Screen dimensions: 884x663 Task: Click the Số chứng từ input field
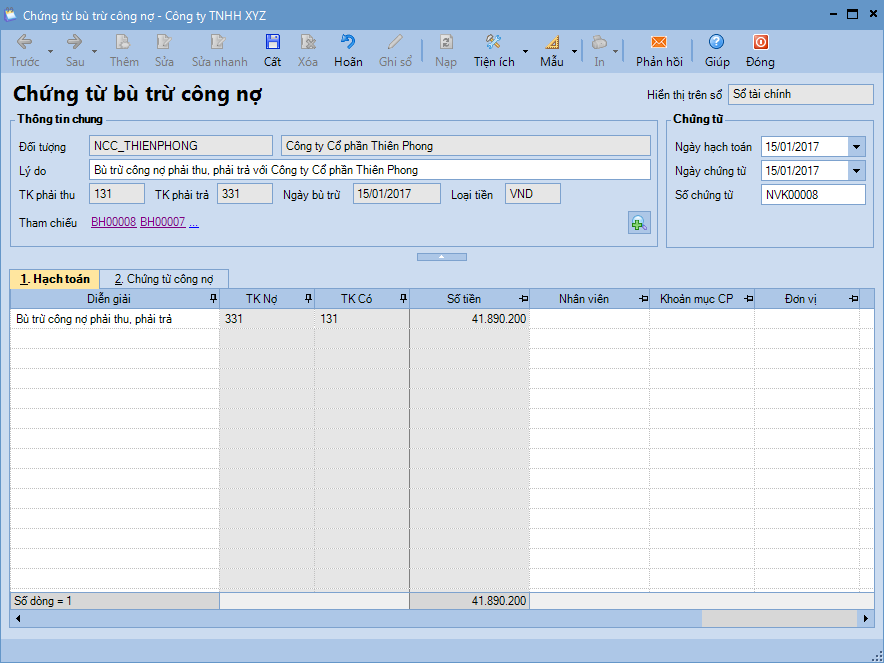pyautogui.click(x=812, y=195)
